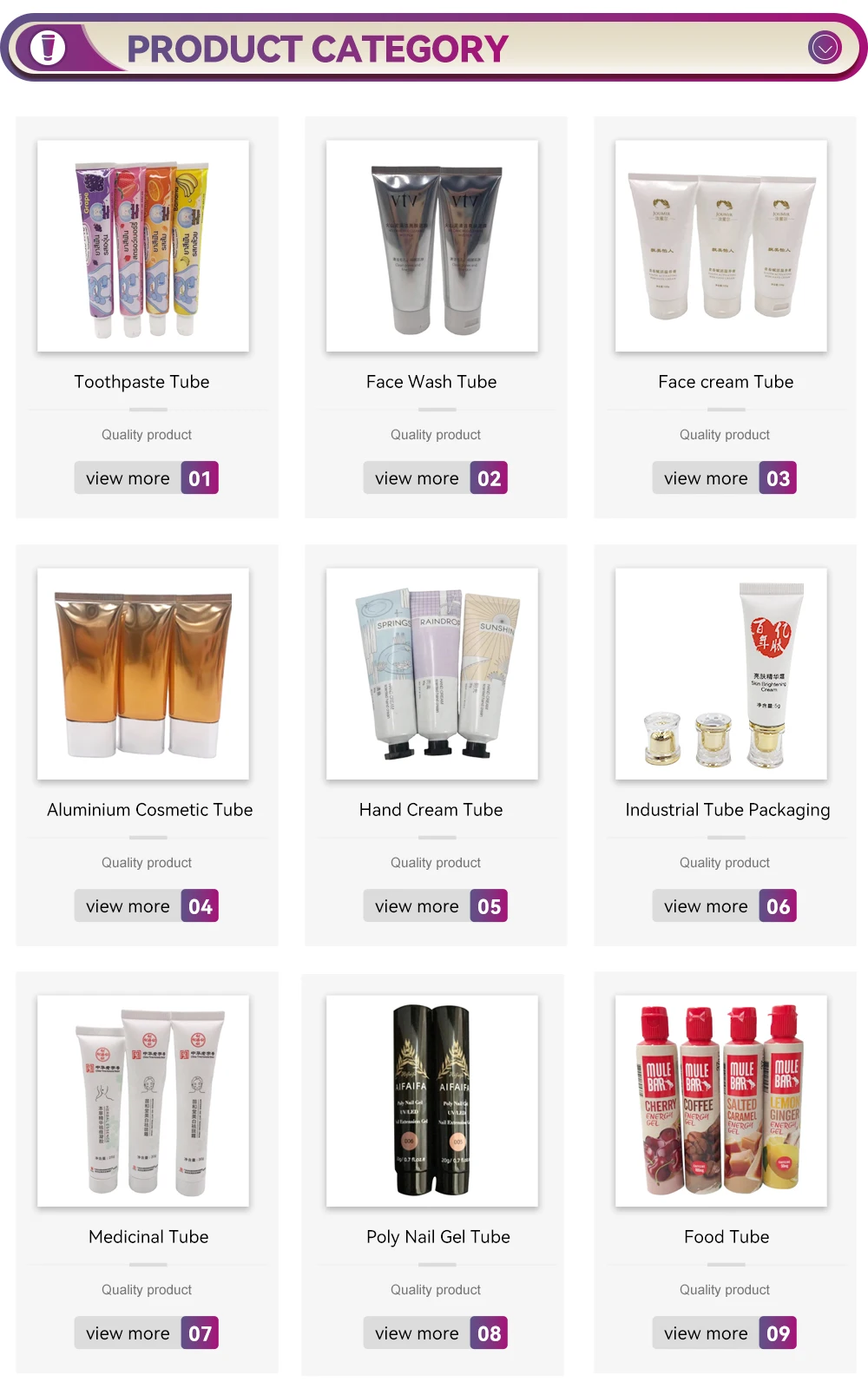This screenshot has width=868, height=1395.
Task: Click the Poly Nail Gel Tube title
Action: click(x=438, y=1237)
